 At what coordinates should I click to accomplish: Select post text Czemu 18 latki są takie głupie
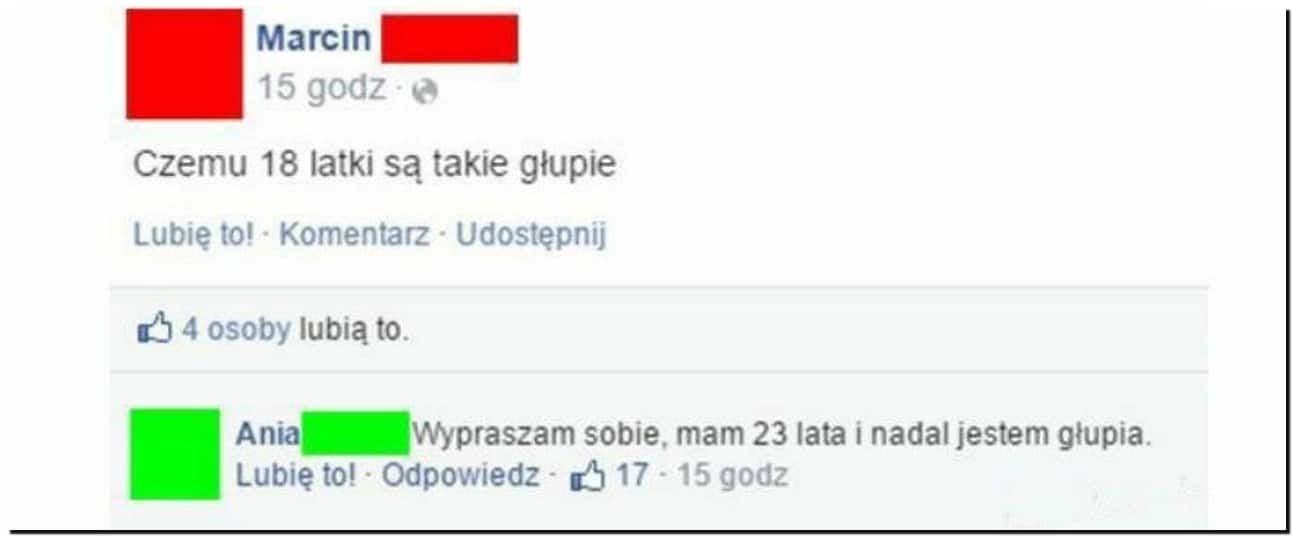pos(375,163)
